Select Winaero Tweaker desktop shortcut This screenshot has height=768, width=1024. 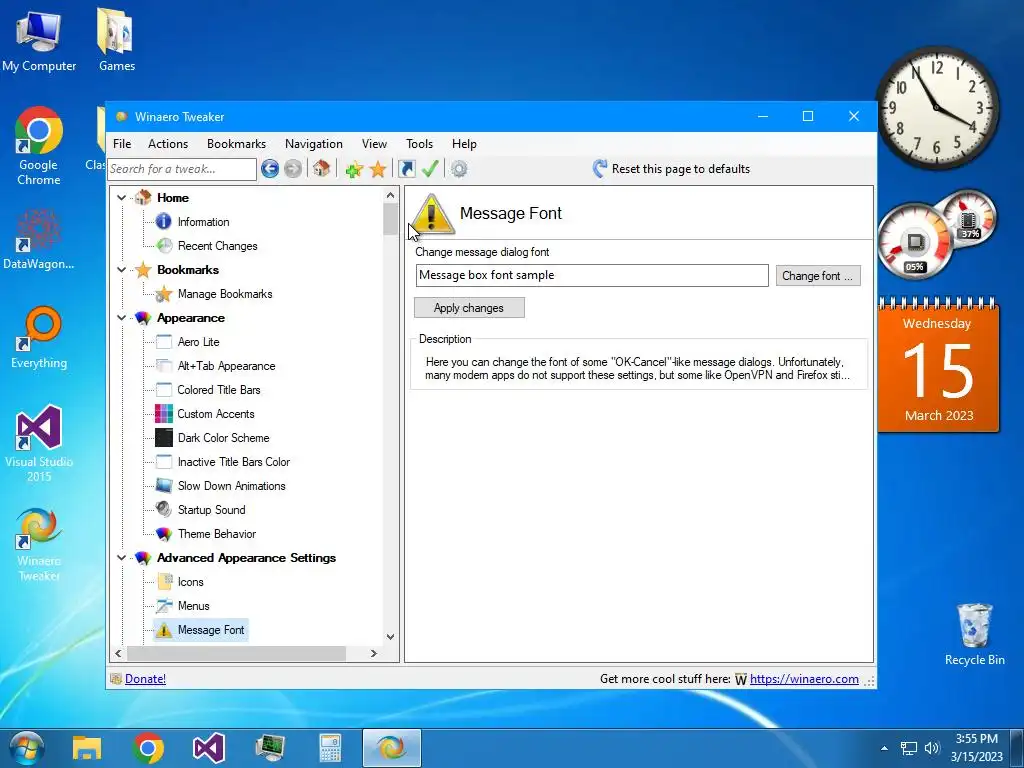(39, 543)
